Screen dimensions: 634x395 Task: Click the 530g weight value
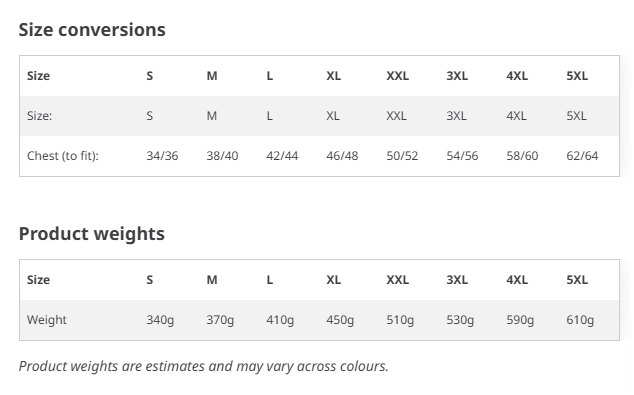(460, 320)
